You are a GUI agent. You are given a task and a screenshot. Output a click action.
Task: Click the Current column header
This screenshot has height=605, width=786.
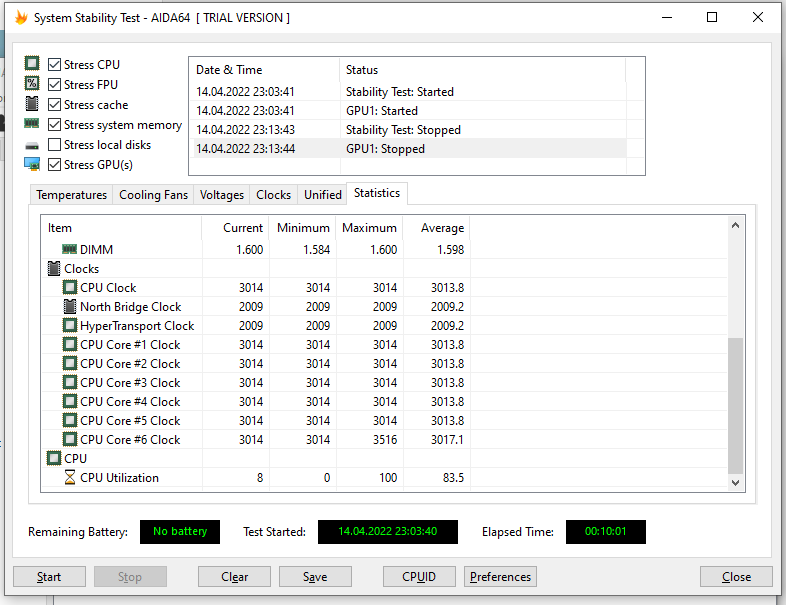(235, 228)
